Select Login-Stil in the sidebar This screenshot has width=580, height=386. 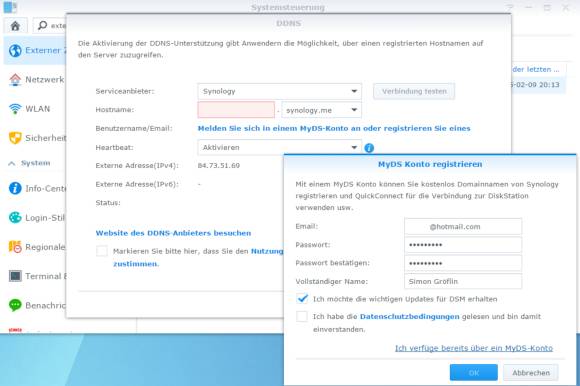click(35, 217)
